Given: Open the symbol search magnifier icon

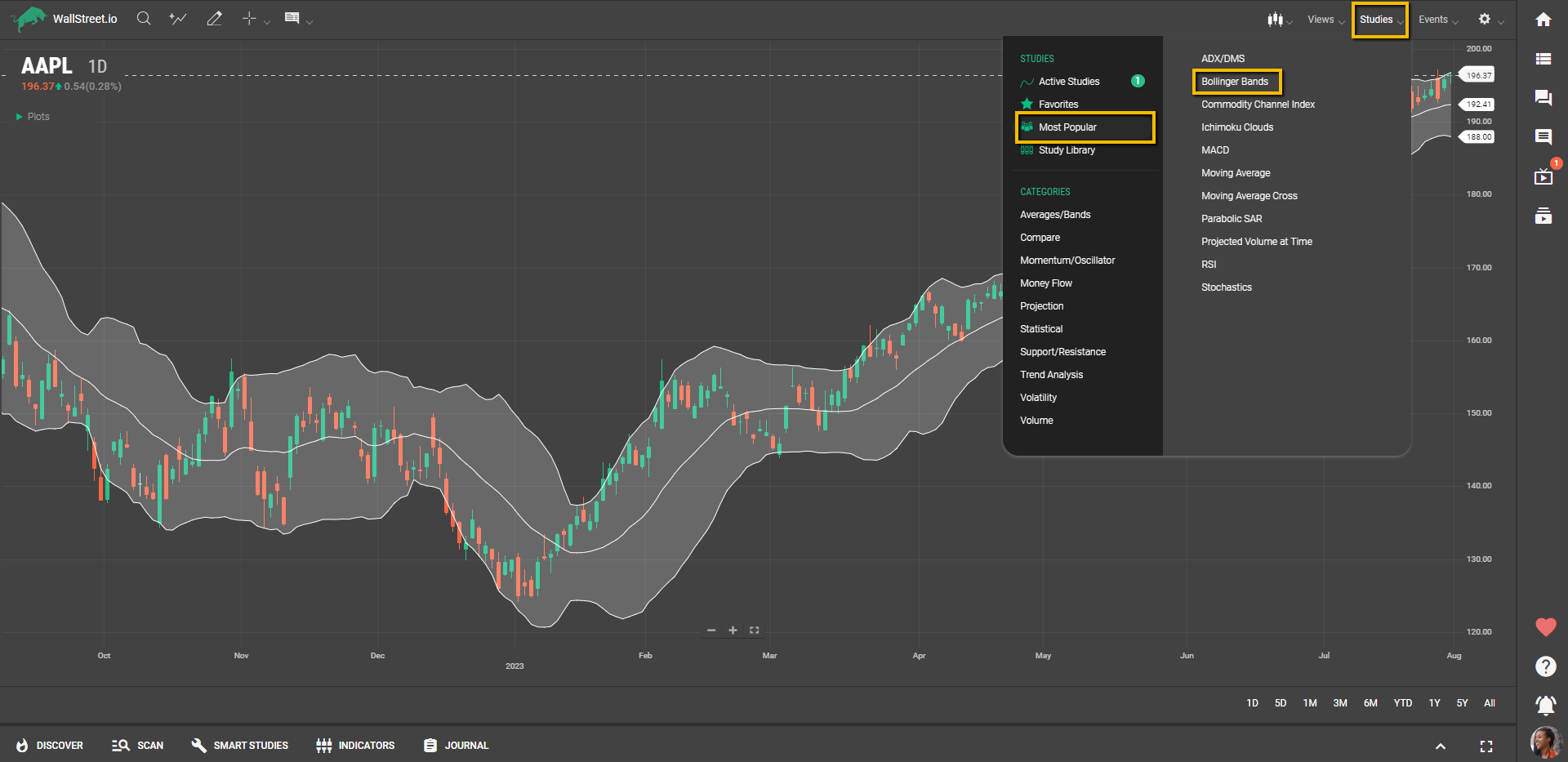Looking at the screenshot, I should [x=144, y=19].
